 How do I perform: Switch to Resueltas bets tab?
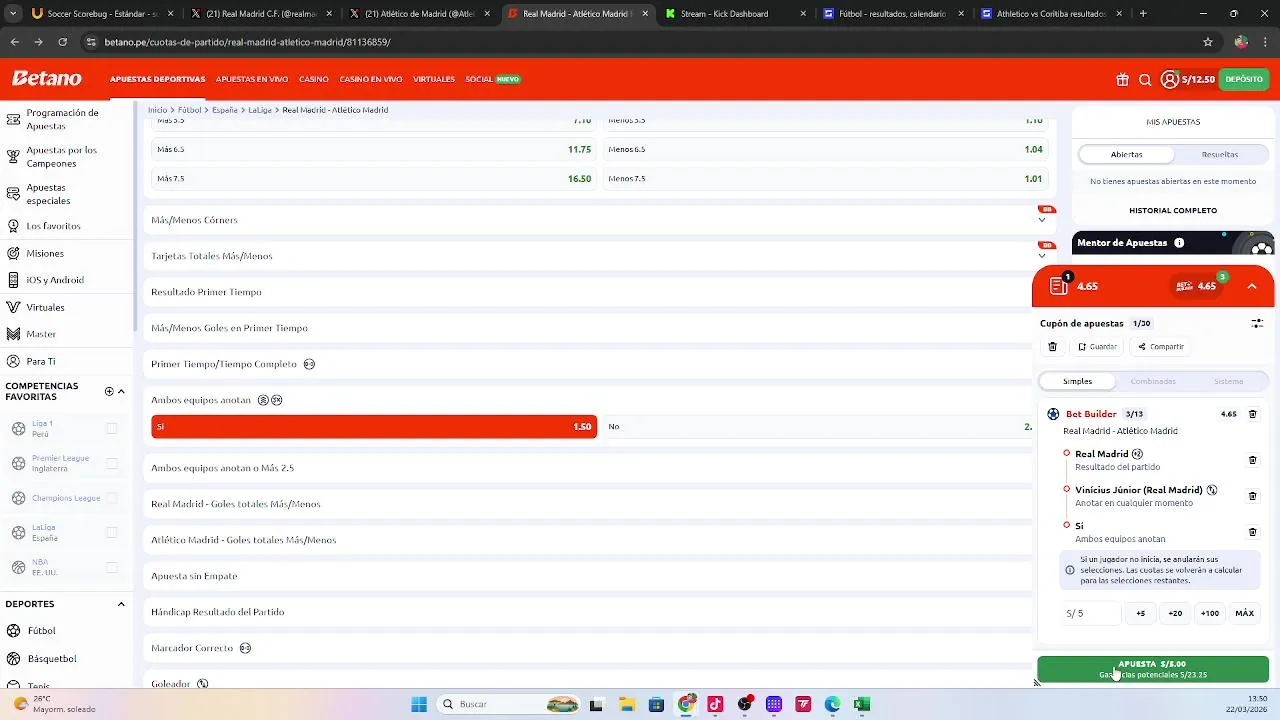pyautogui.click(x=1220, y=154)
